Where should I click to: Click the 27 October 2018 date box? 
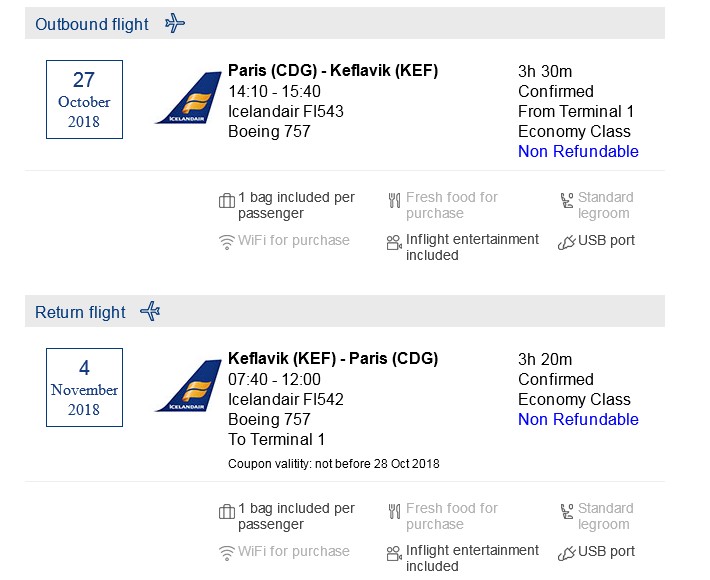pyautogui.click(x=84, y=99)
